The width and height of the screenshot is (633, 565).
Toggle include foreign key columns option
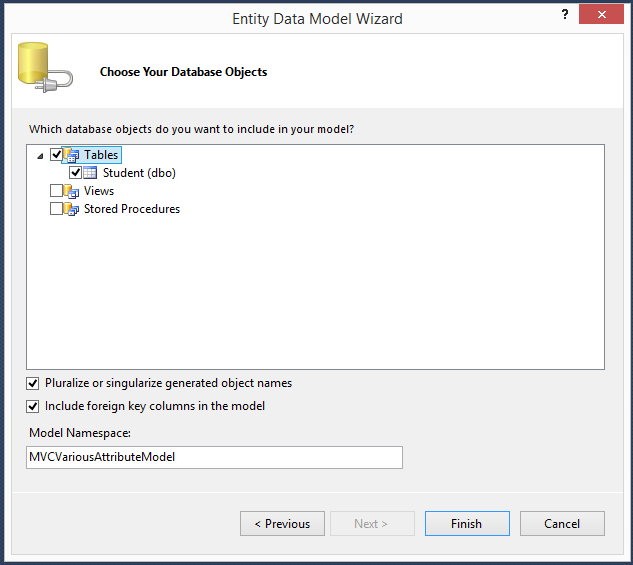pyautogui.click(x=33, y=406)
